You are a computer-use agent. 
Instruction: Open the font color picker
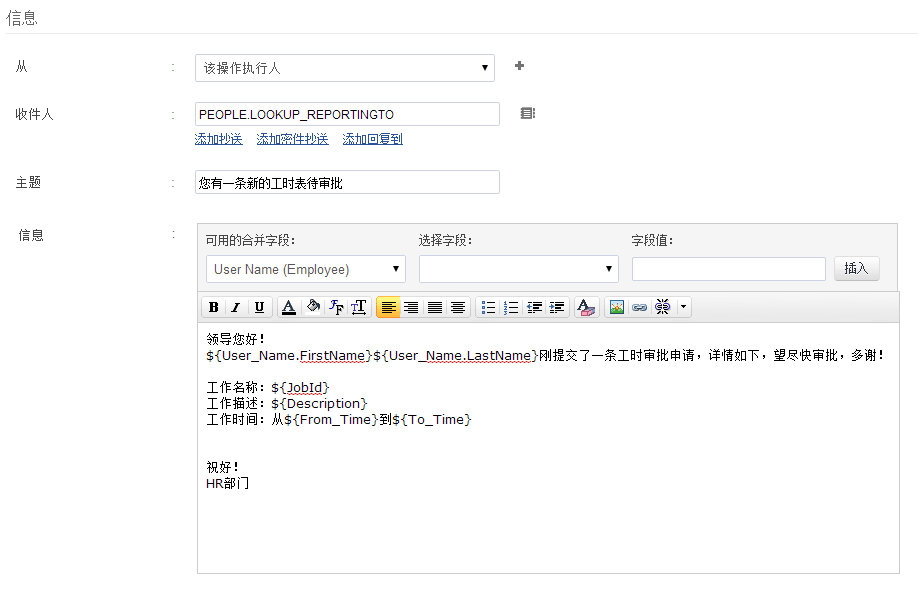pyautogui.click(x=288, y=308)
